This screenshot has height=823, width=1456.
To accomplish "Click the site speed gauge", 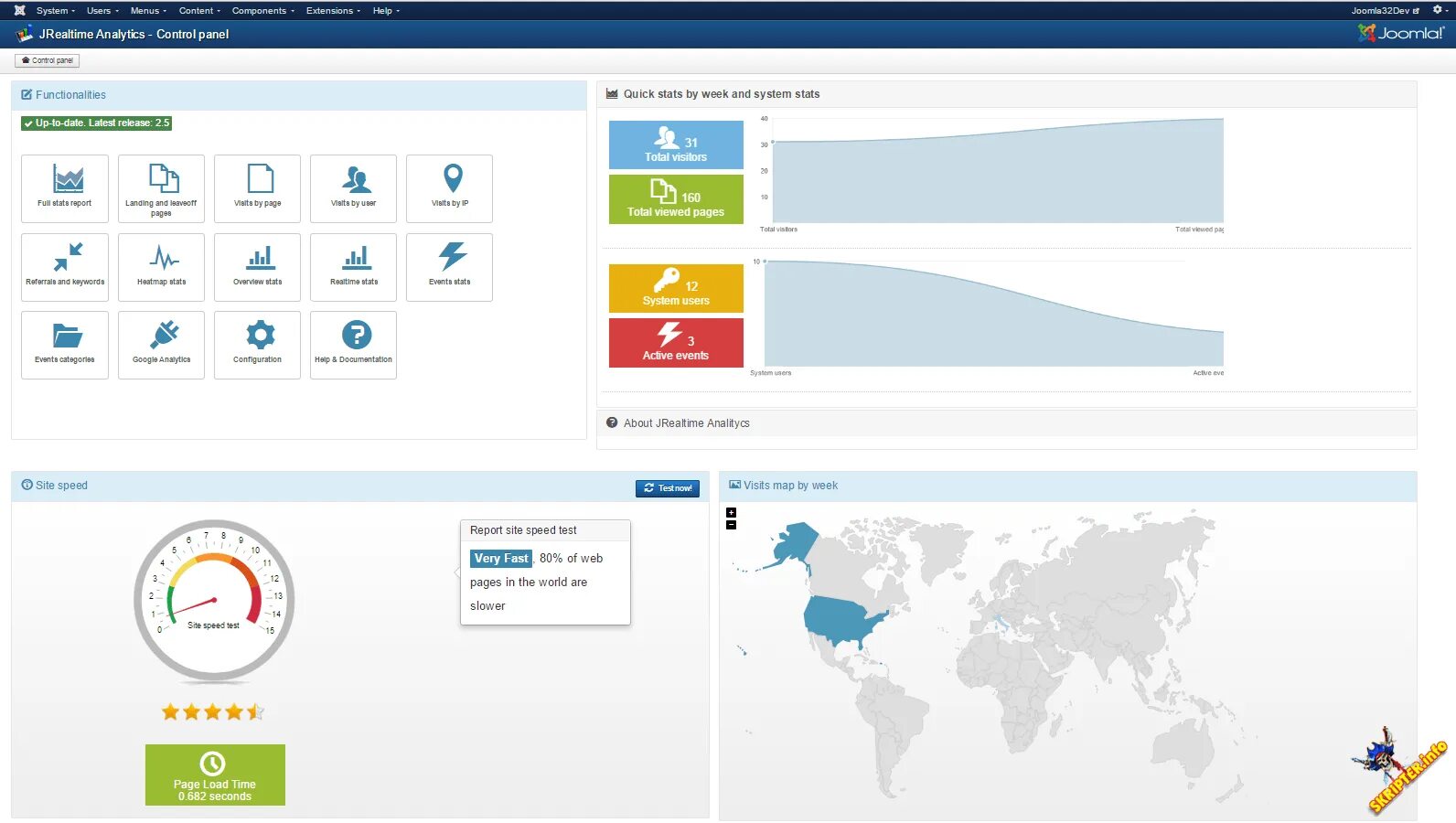I will coord(214,602).
